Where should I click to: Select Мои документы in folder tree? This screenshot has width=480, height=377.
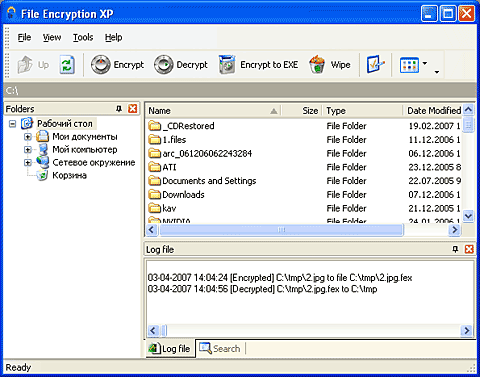(x=85, y=137)
